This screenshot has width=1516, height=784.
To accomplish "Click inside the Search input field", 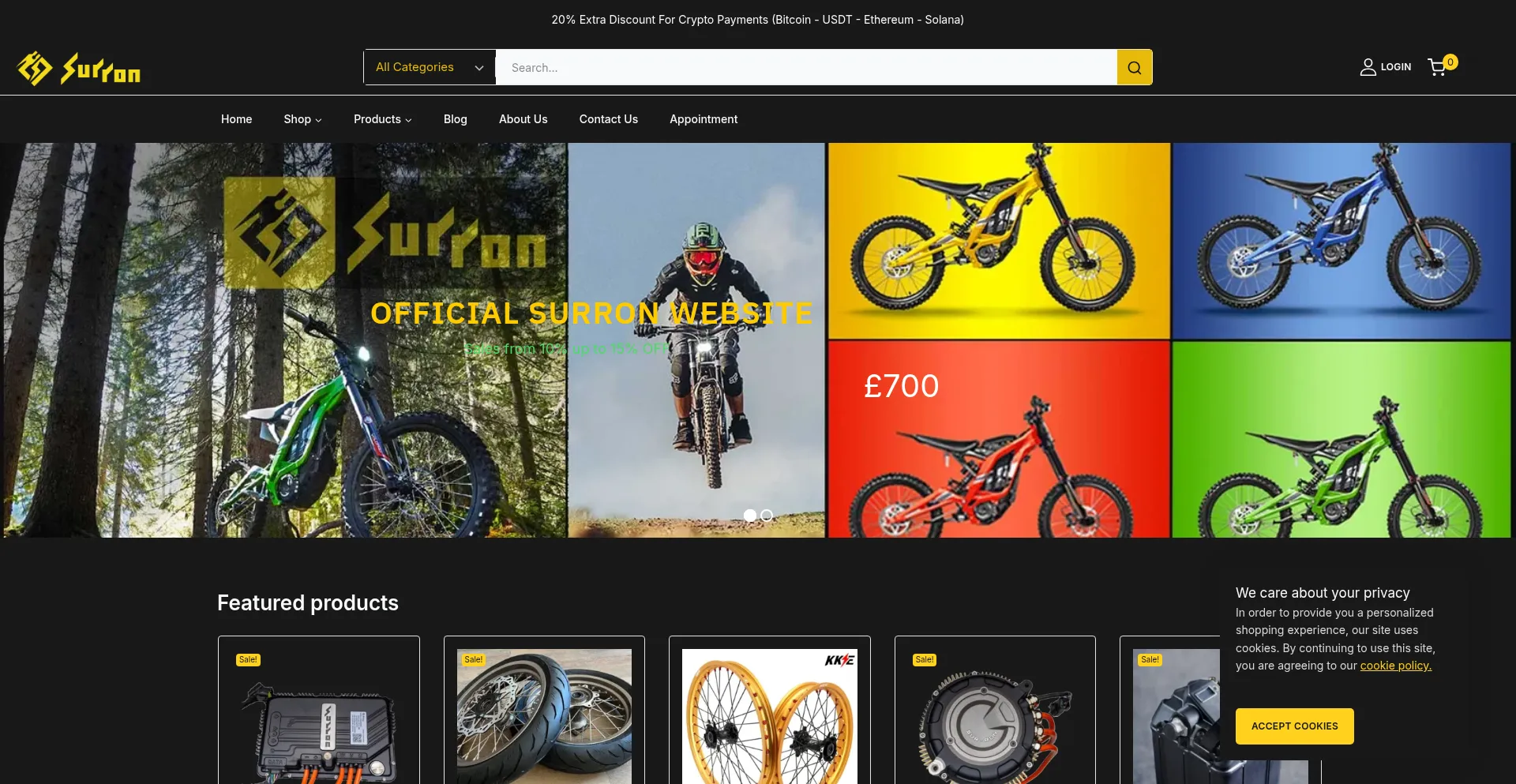I will click(806, 67).
